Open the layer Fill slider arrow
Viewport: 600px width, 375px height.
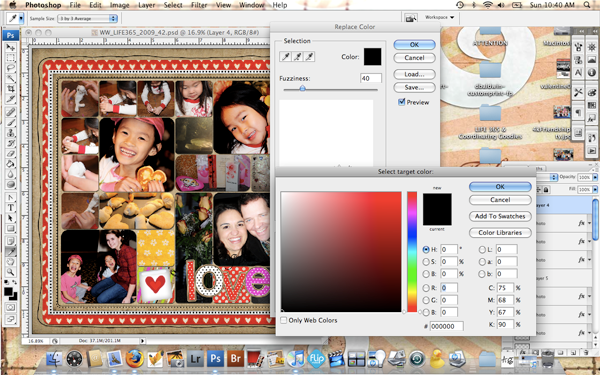tap(595, 189)
